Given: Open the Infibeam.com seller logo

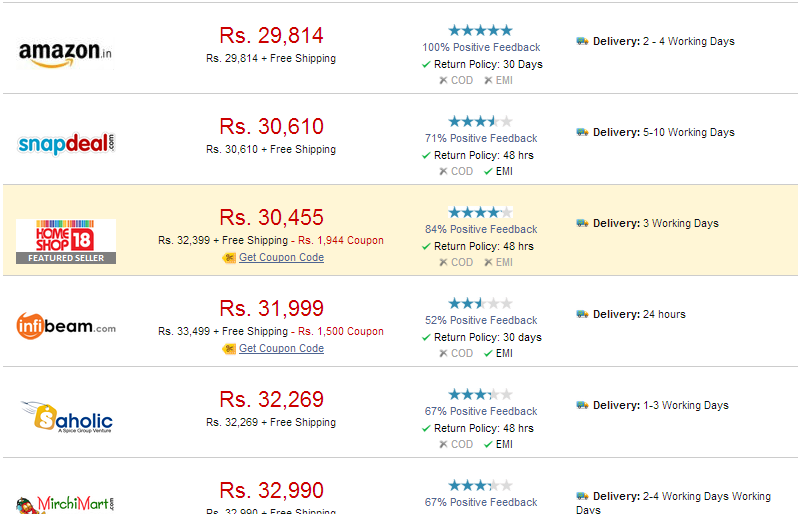Looking at the screenshot, I should (66, 326).
